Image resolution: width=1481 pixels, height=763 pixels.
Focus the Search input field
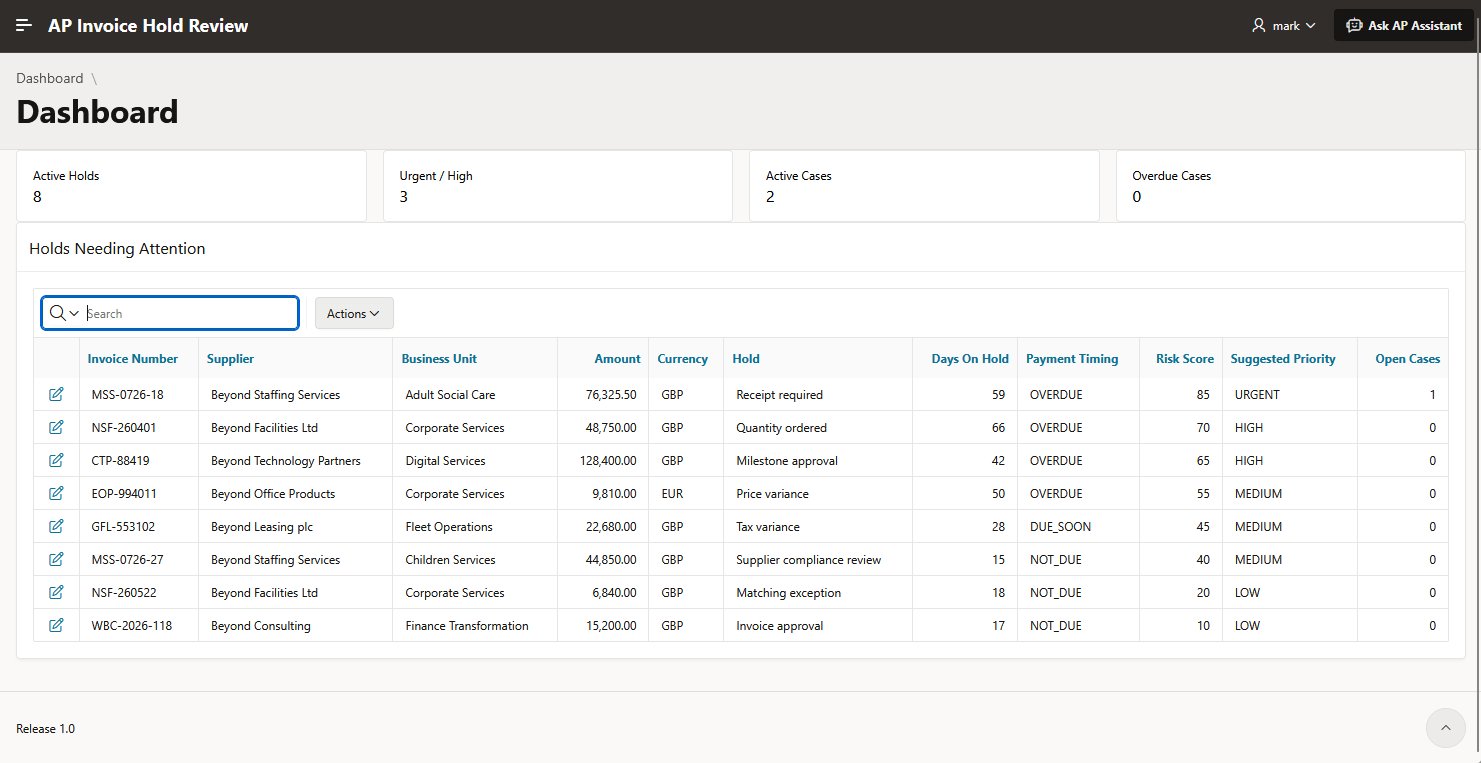click(190, 313)
